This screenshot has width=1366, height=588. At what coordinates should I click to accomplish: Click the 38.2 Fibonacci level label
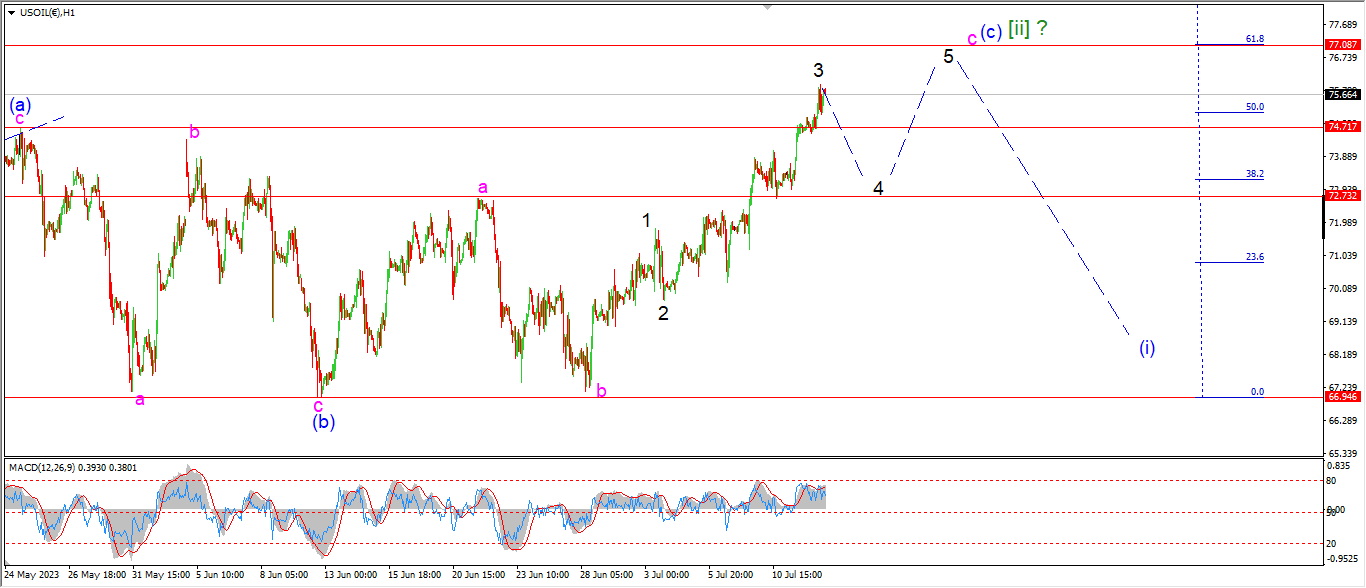pos(1254,173)
